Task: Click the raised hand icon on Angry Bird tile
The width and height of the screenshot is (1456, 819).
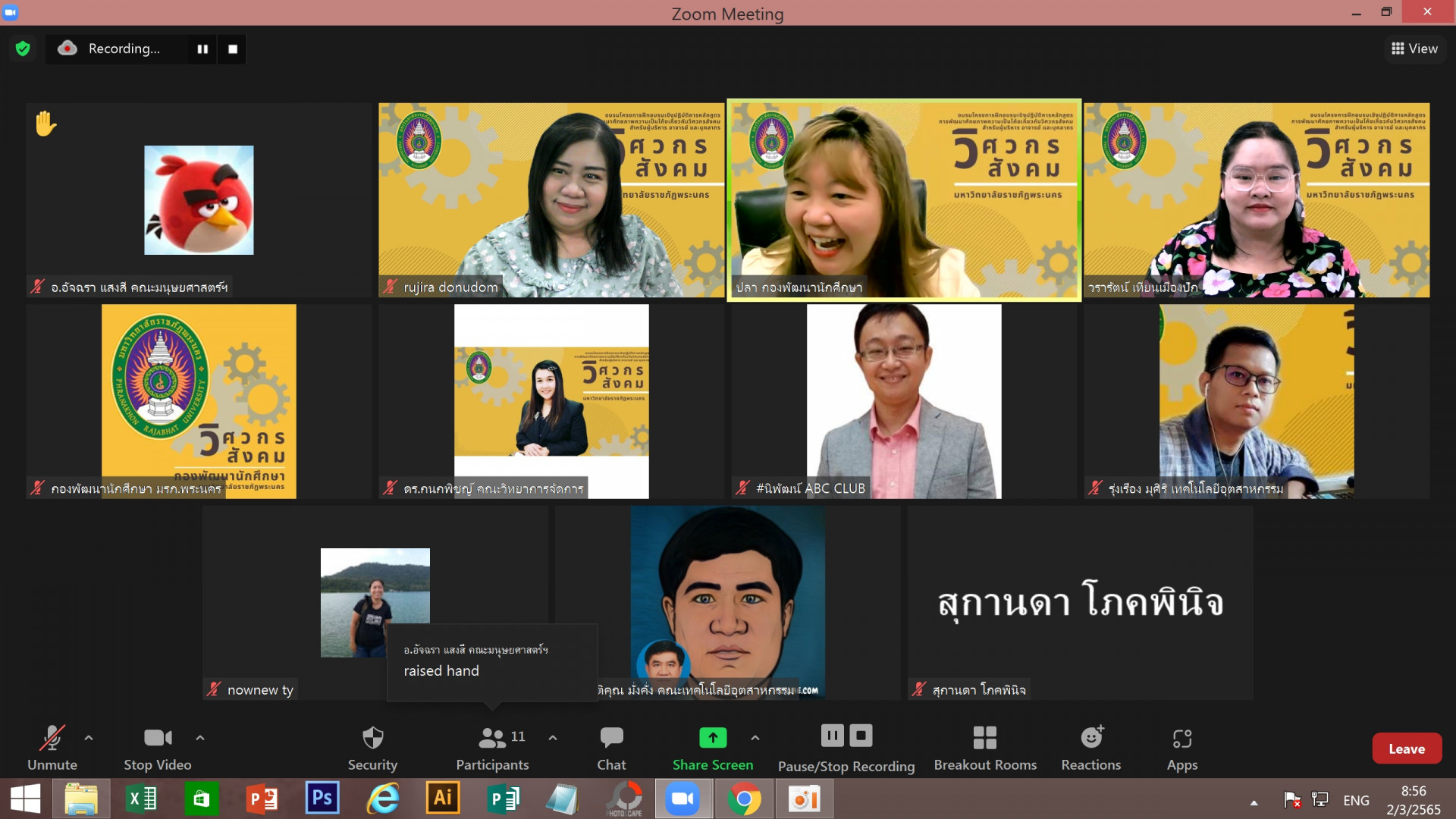Action: click(45, 124)
